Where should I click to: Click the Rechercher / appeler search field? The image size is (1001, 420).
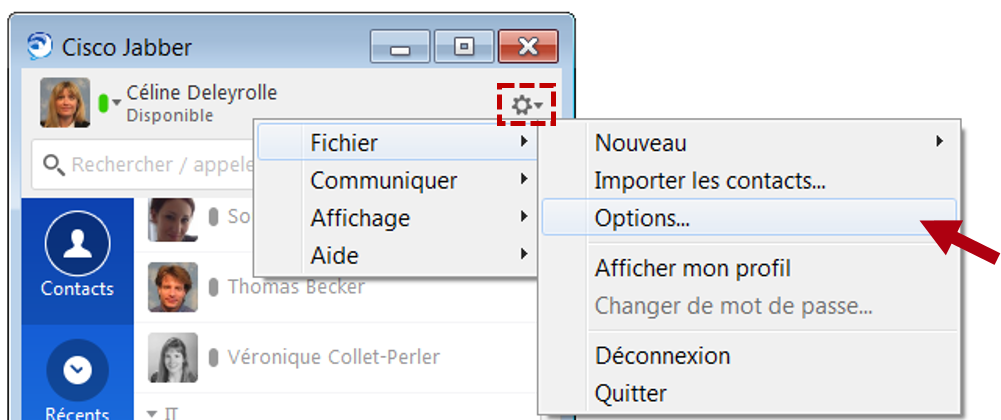tap(150, 164)
